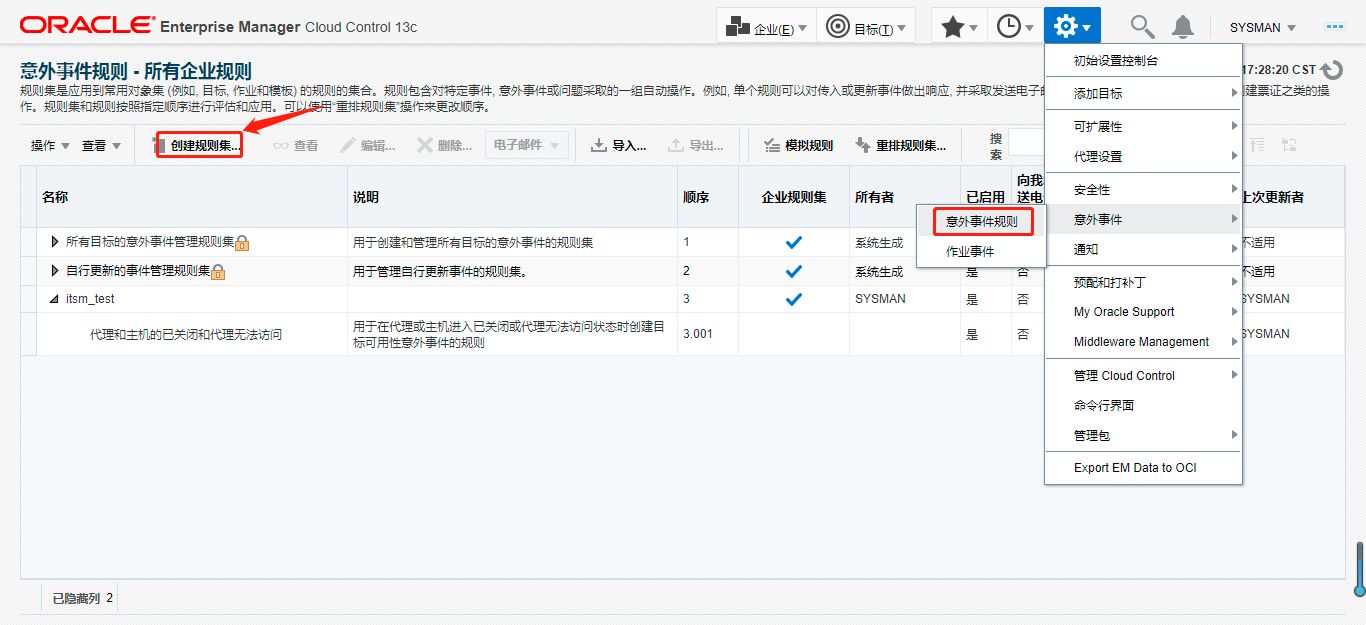Expand 所有目标的意外事件管理规则集 row
The image size is (1366, 625).
[x=55, y=242]
